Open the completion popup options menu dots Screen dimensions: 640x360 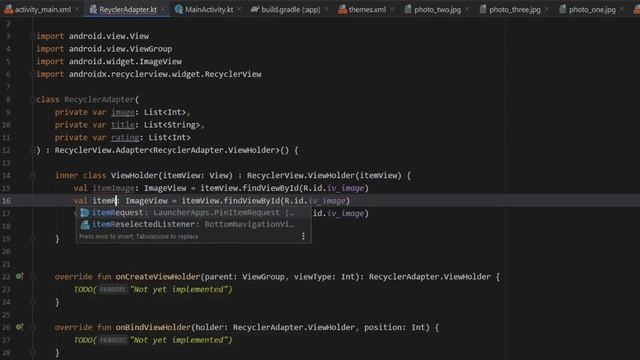pos(303,236)
